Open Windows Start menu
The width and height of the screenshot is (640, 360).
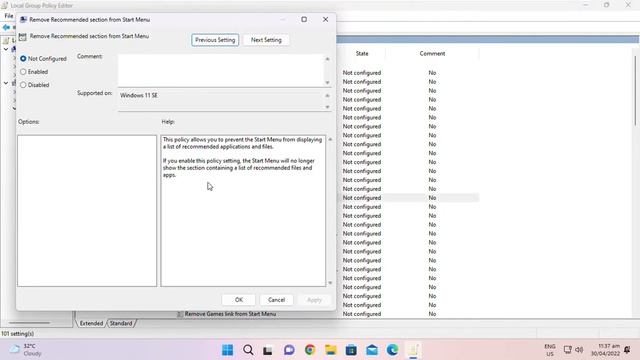pyautogui.click(x=227, y=350)
